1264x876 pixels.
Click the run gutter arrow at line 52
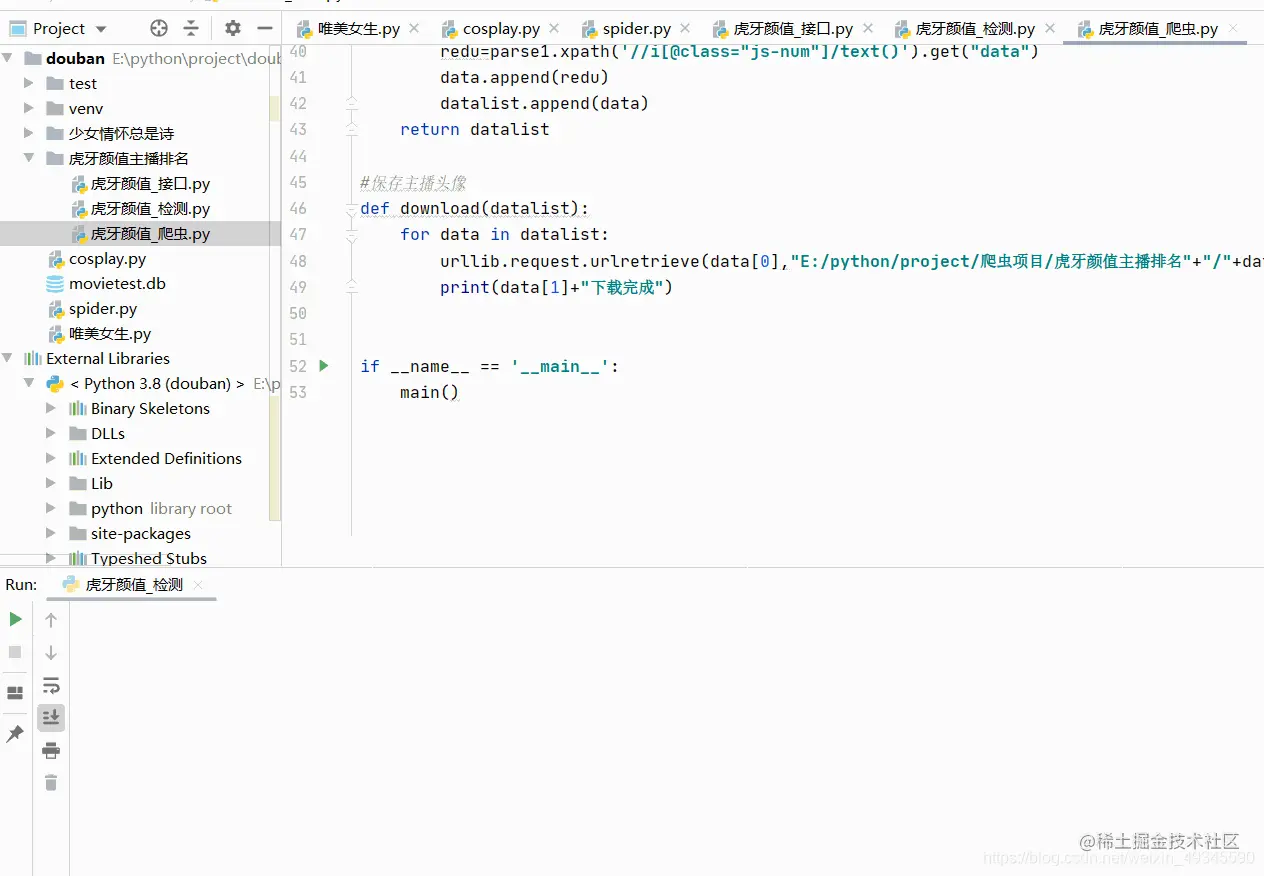324,366
